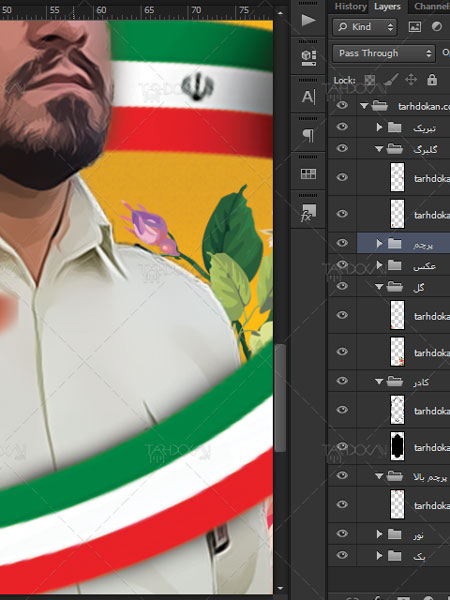The width and height of the screenshot is (450, 600).
Task: Click the کادر group folder icon
Action: point(395,381)
